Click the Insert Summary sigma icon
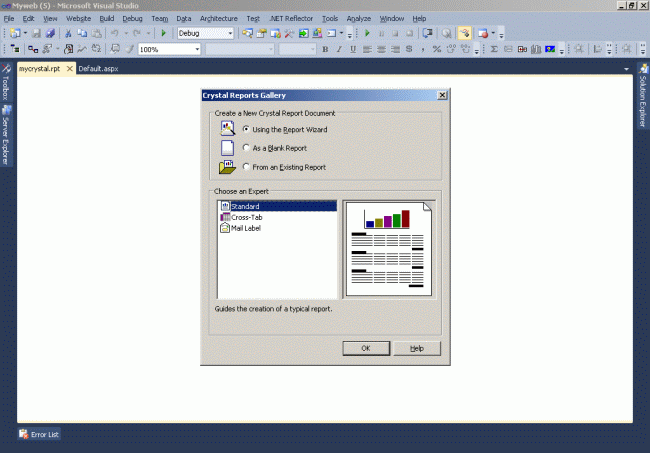 pos(494,49)
